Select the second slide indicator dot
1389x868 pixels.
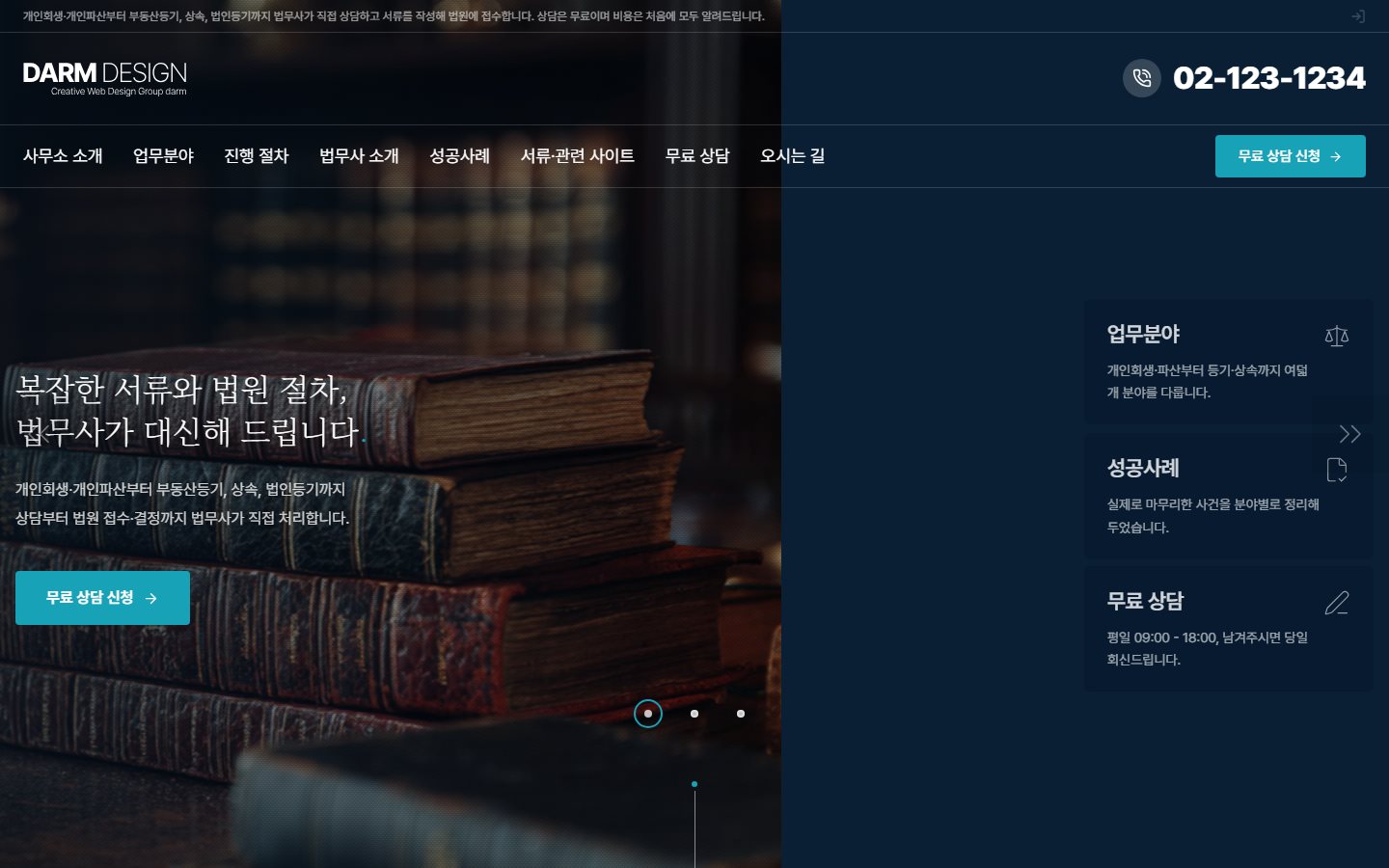tap(694, 714)
